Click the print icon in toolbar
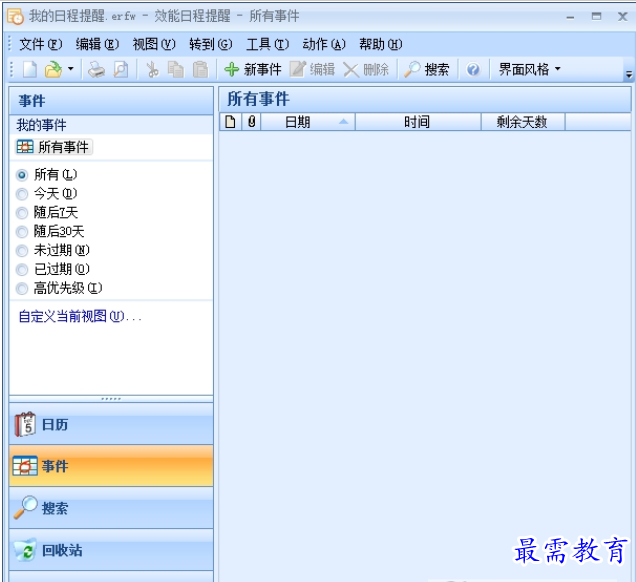This screenshot has height=582, width=636. (x=97, y=69)
